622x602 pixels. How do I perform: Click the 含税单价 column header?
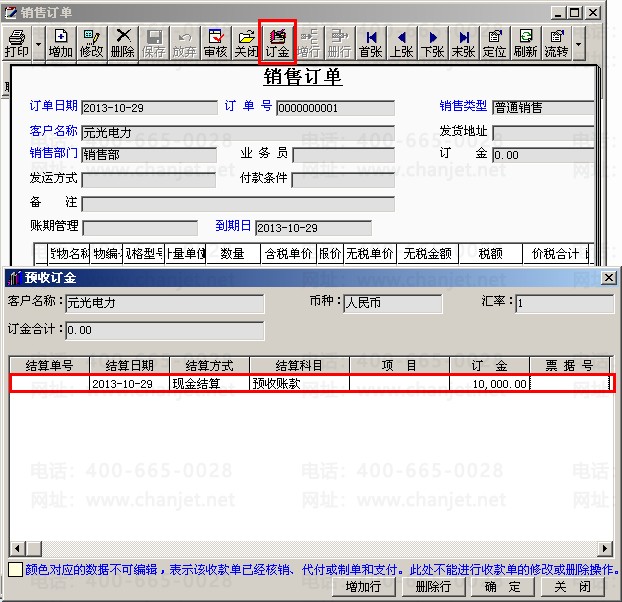click(x=289, y=253)
